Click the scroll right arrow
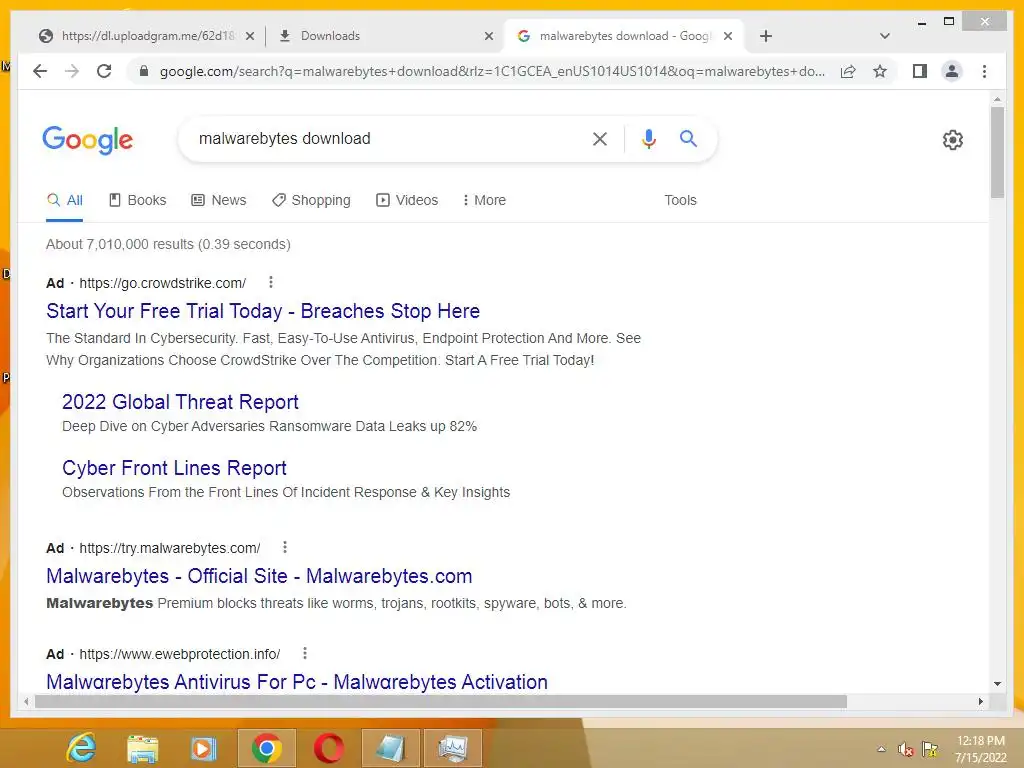Image resolution: width=1024 pixels, height=768 pixels. coord(980,701)
